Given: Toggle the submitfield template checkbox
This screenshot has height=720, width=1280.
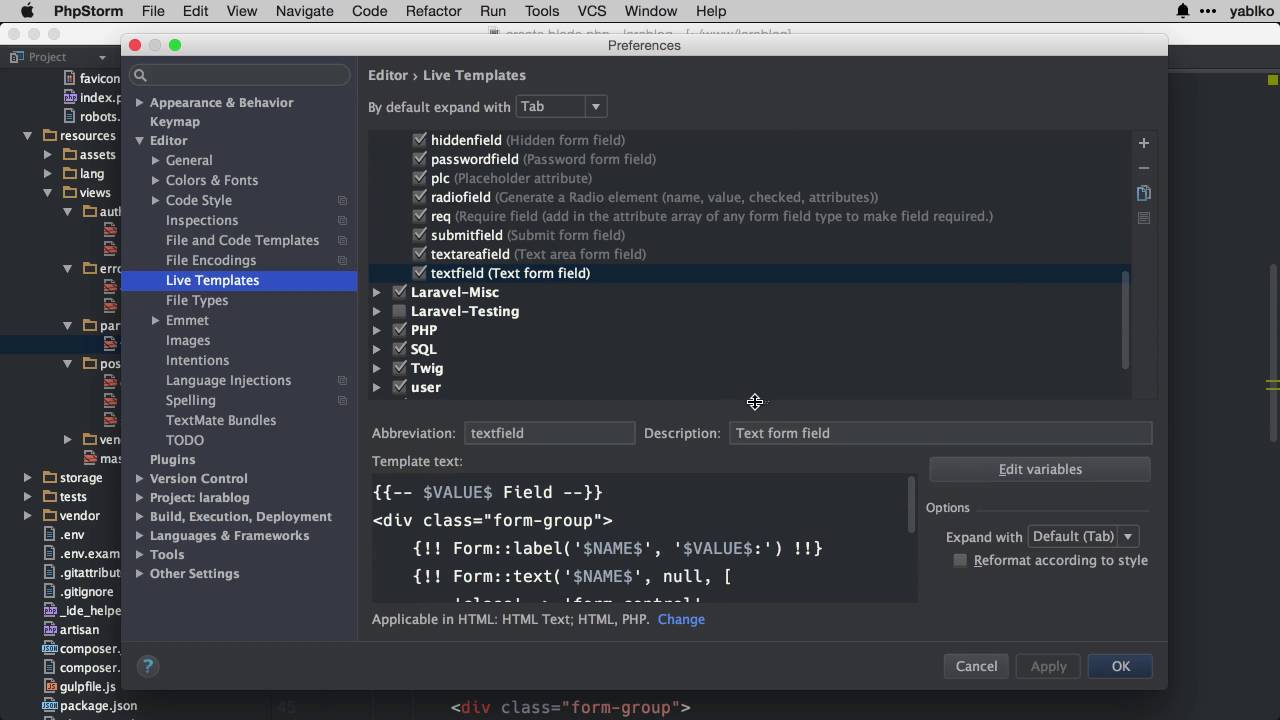Looking at the screenshot, I should pos(420,235).
